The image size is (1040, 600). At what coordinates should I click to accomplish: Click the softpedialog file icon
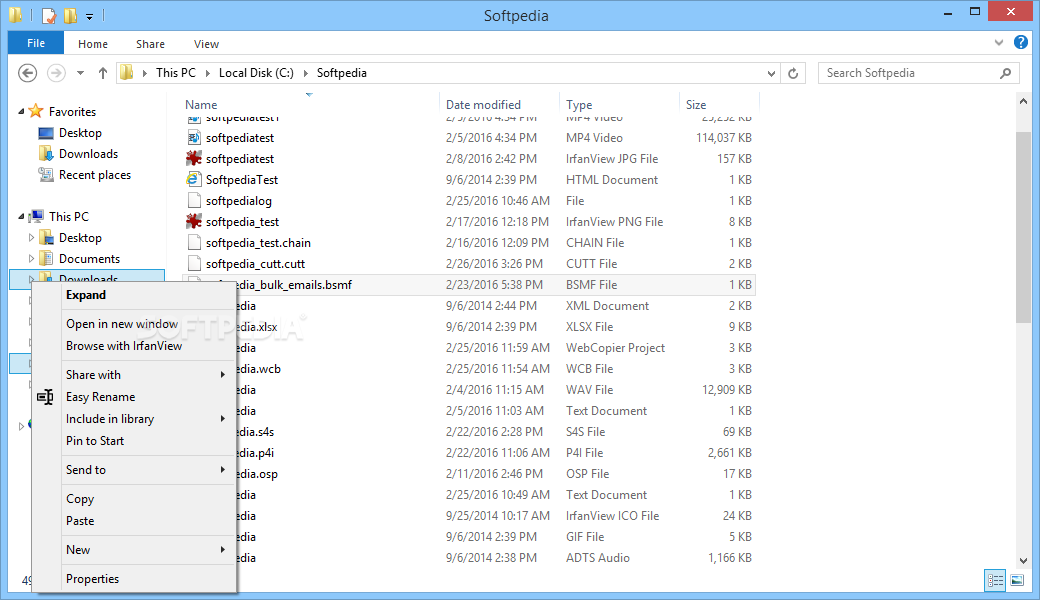[194, 200]
